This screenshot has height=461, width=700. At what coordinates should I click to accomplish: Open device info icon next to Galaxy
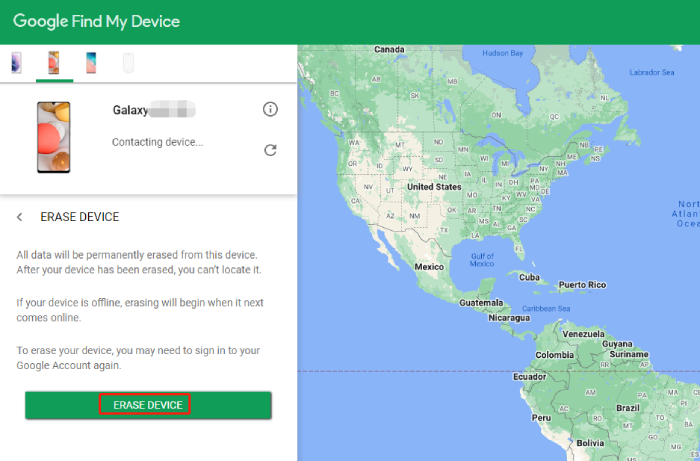click(x=270, y=109)
